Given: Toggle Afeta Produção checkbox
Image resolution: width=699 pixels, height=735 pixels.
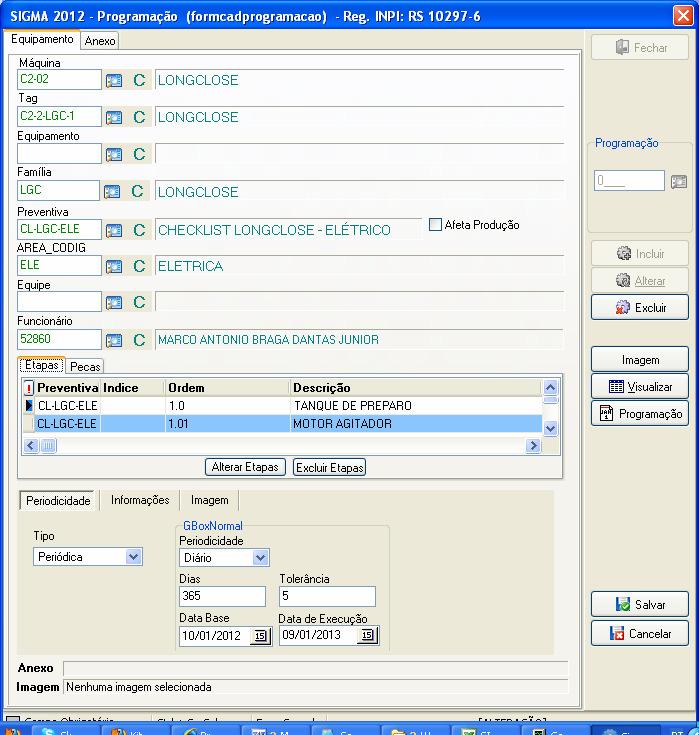Looking at the screenshot, I should coord(436,225).
